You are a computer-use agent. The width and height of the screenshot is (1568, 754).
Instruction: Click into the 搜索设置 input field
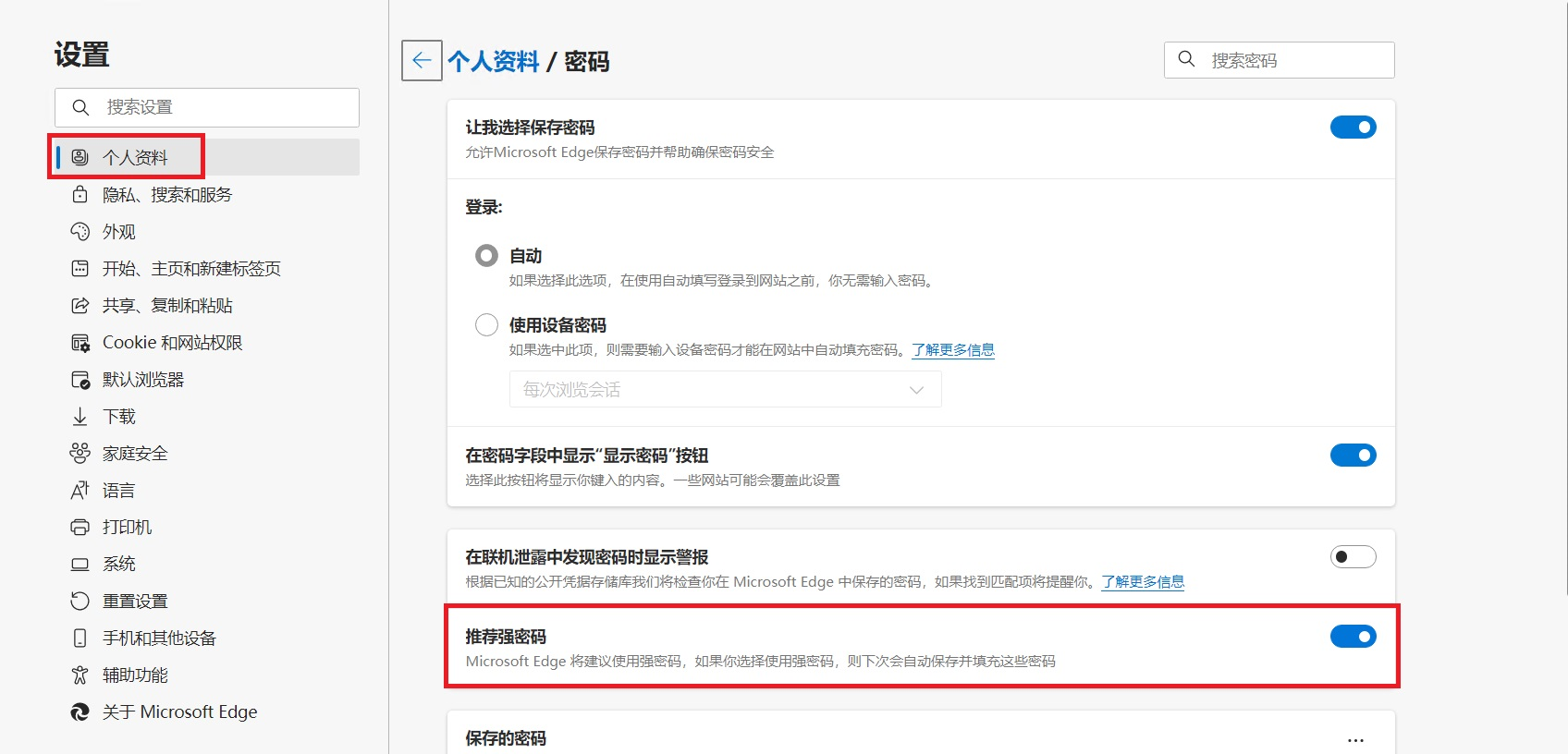tap(207, 107)
